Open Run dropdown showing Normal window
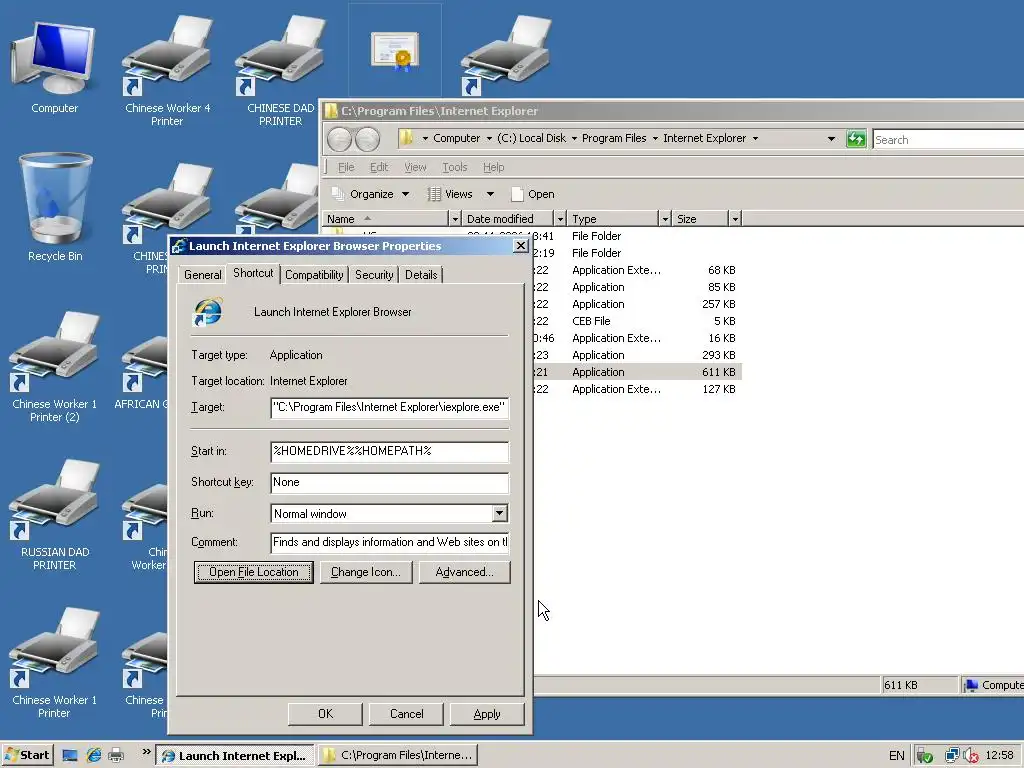This screenshot has height=768, width=1024. [x=500, y=513]
